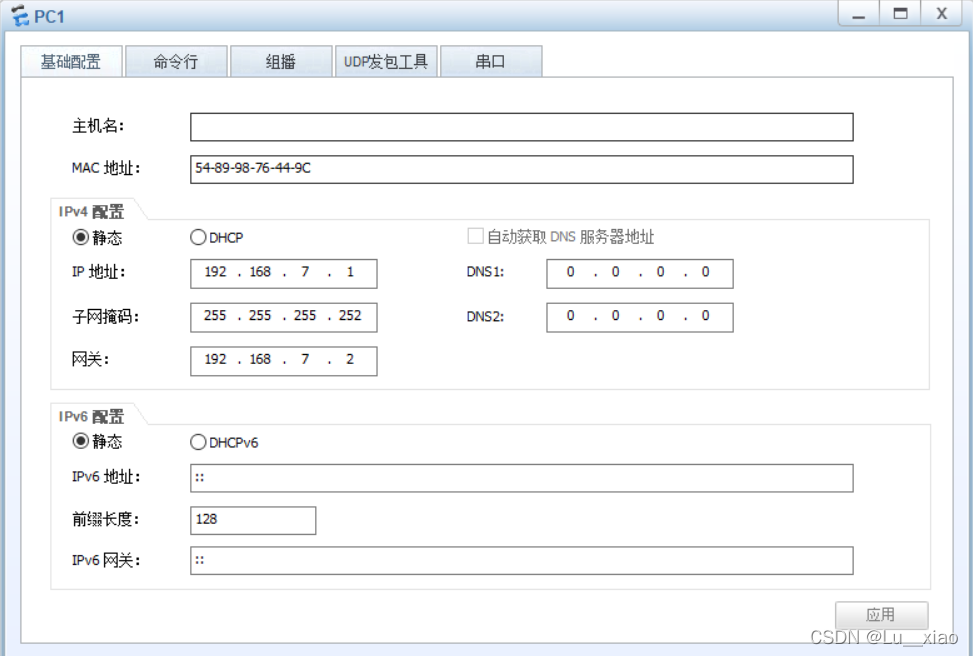Click the 前缀长度 field showing 128
The height and width of the screenshot is (656, 973).
coord(253,520)
